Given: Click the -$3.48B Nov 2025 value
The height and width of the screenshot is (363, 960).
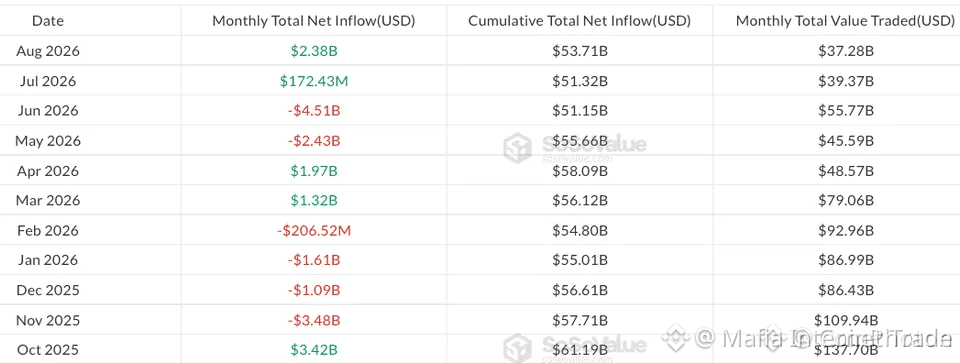Looking at the screenshot, I should point(314,320).
